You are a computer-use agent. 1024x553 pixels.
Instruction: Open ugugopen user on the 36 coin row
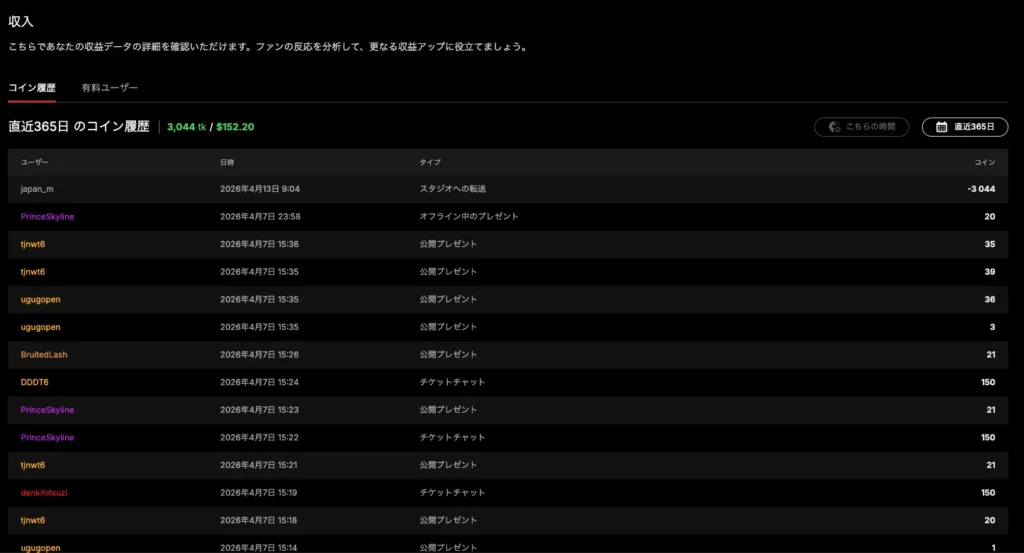tap(40, 299)
